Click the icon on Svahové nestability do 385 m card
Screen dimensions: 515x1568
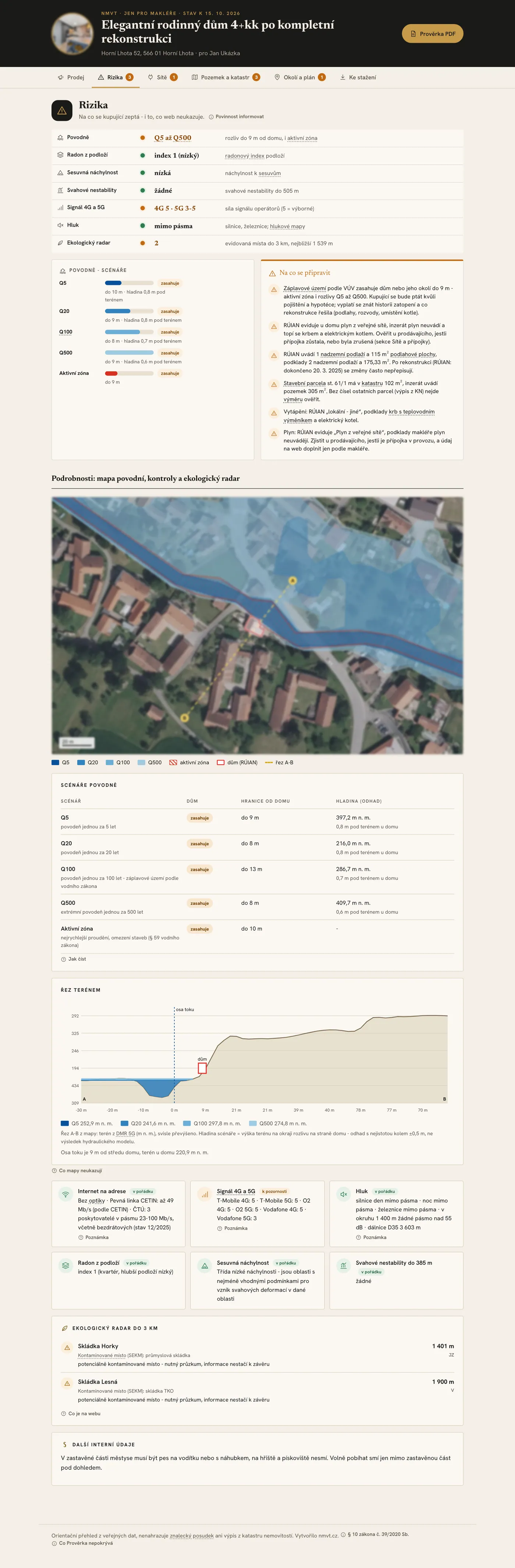click(x=344, y=1266)
